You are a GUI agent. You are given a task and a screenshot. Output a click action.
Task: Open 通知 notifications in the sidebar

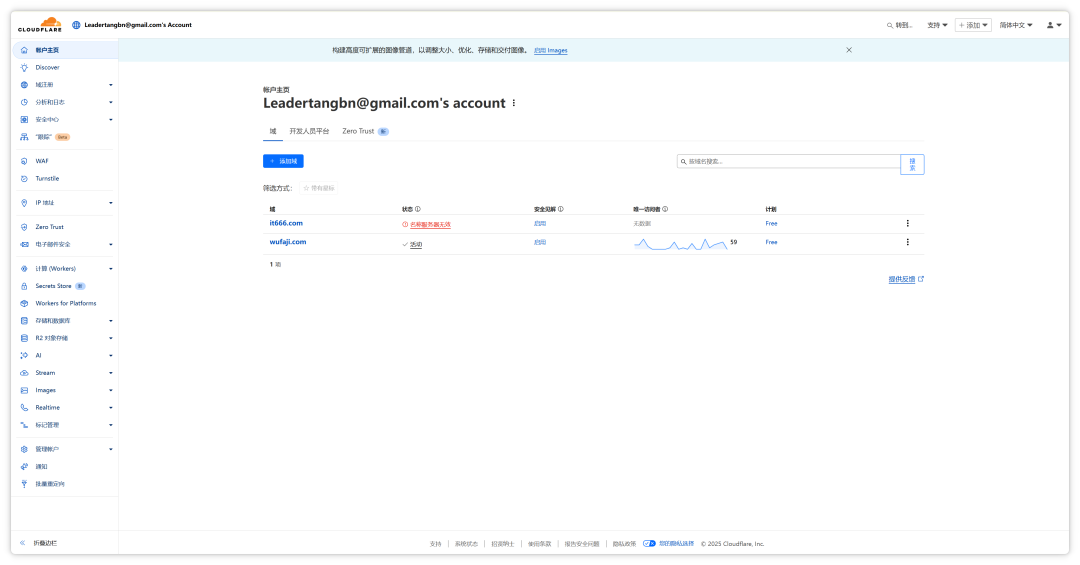41,466
